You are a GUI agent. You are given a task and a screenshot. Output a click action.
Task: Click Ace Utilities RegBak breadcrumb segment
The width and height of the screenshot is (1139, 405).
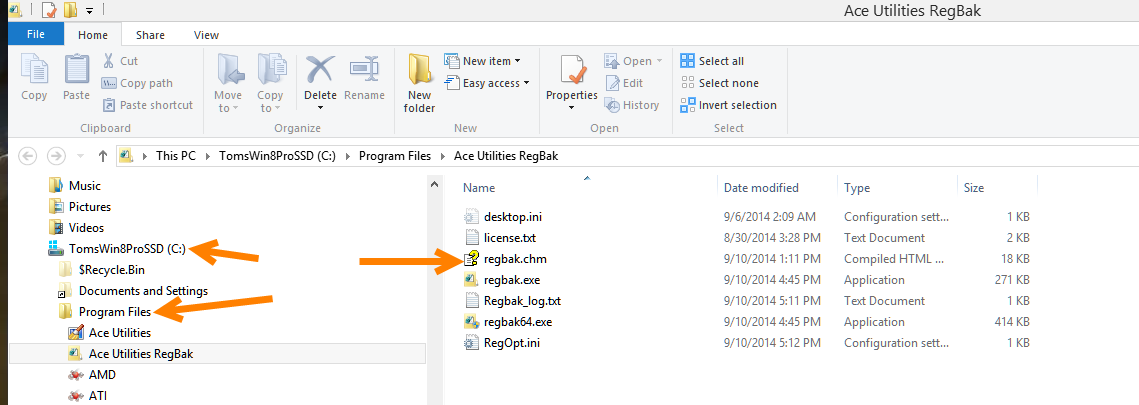tap(506, 155)
